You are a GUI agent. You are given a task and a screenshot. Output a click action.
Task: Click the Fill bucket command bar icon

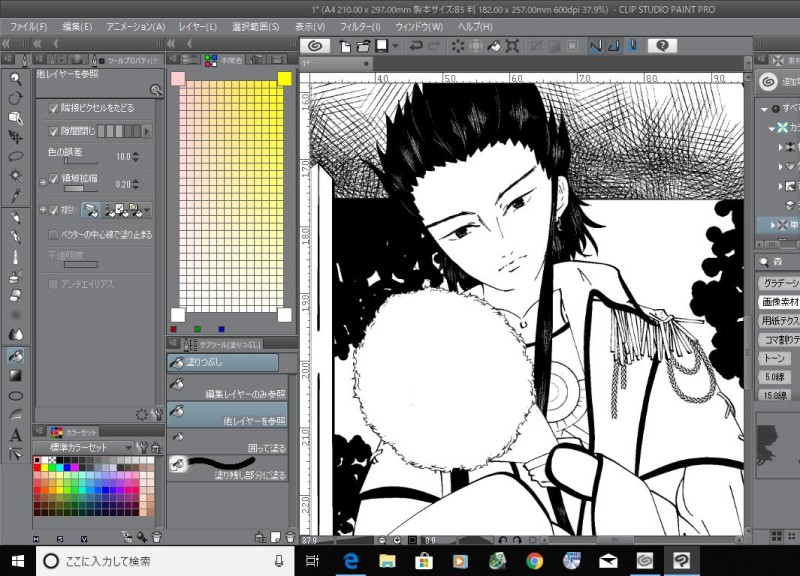point(494,46)
